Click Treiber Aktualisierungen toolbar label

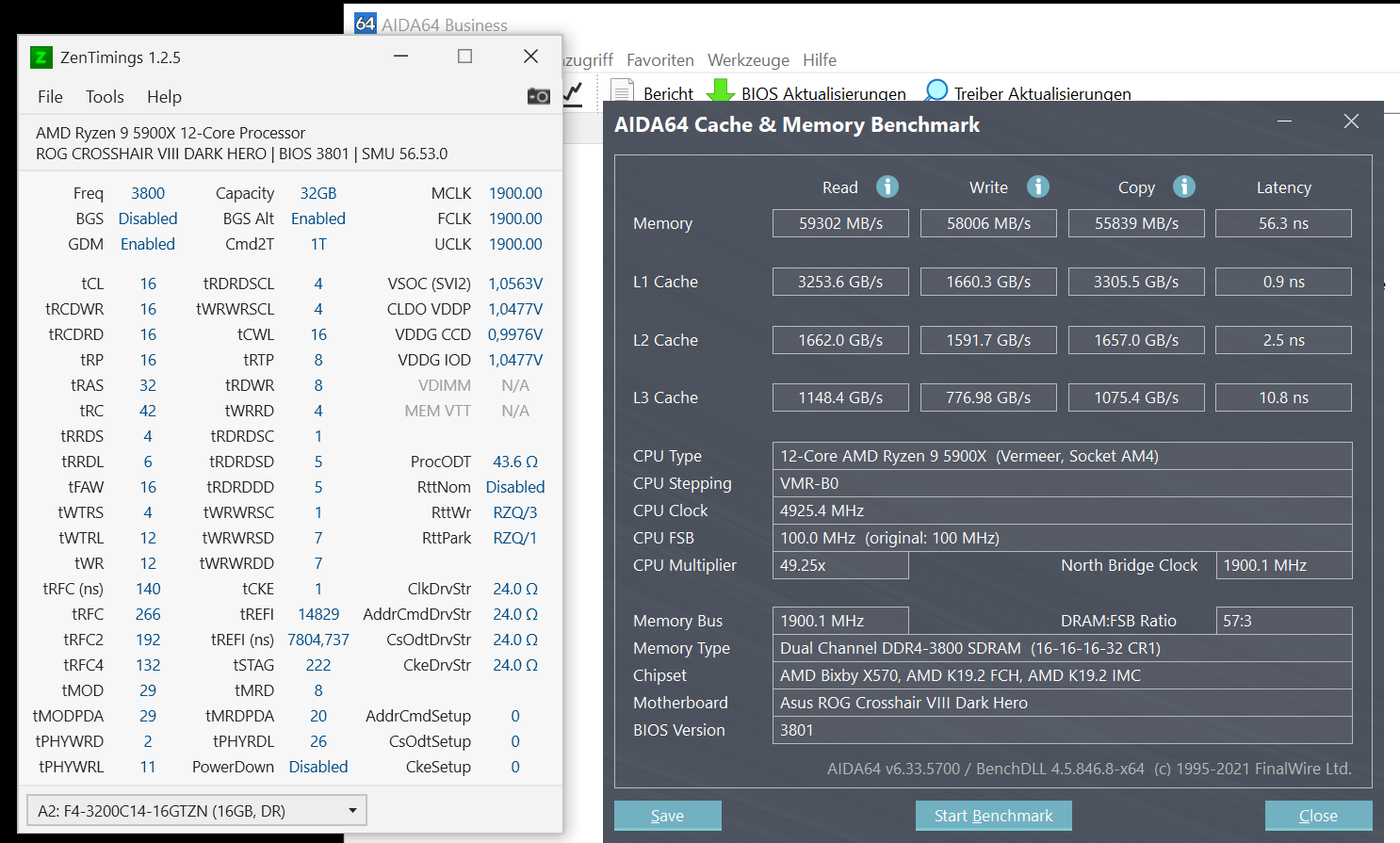click(1043, 93)
